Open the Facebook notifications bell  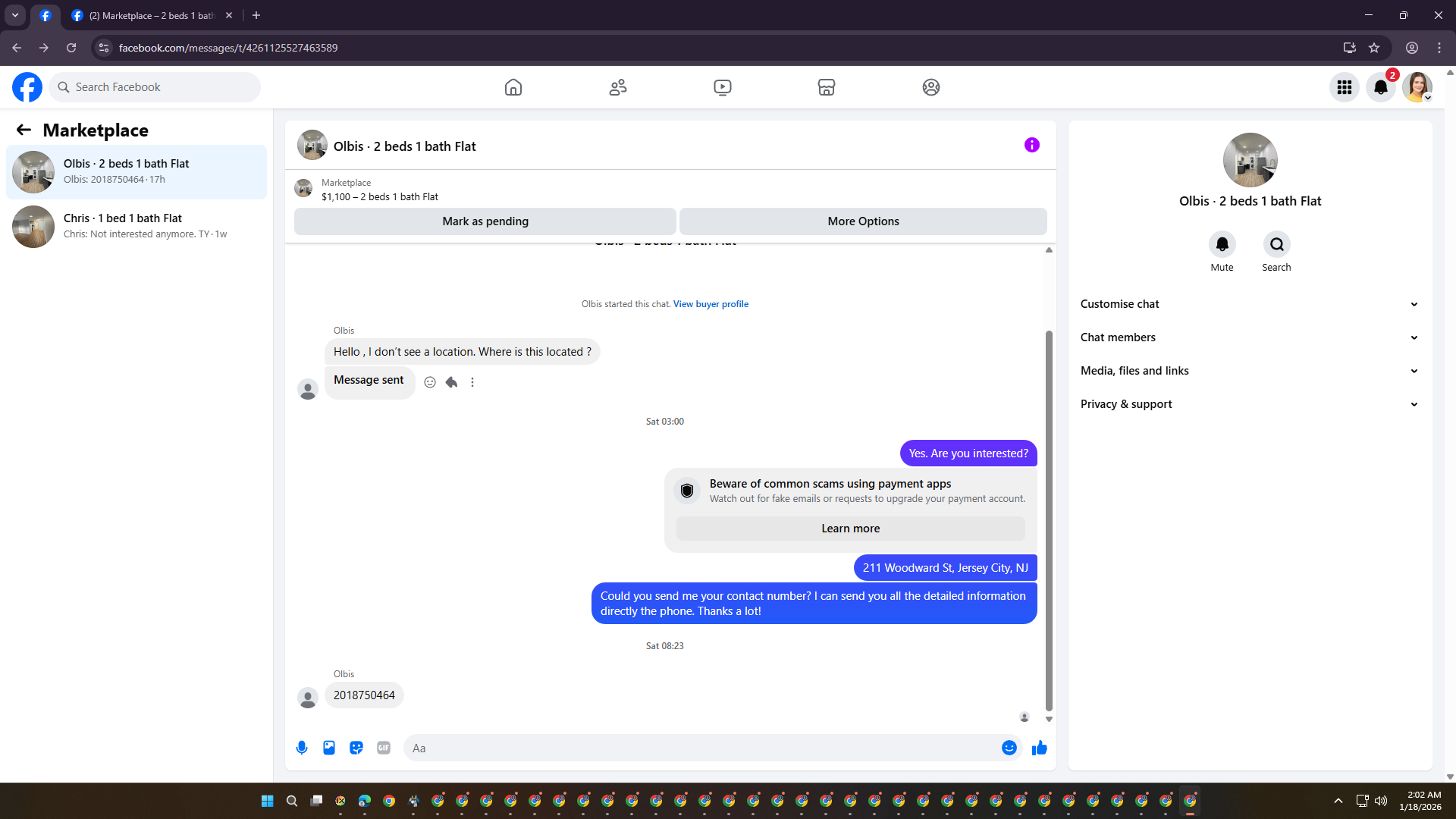point(1380,87)
